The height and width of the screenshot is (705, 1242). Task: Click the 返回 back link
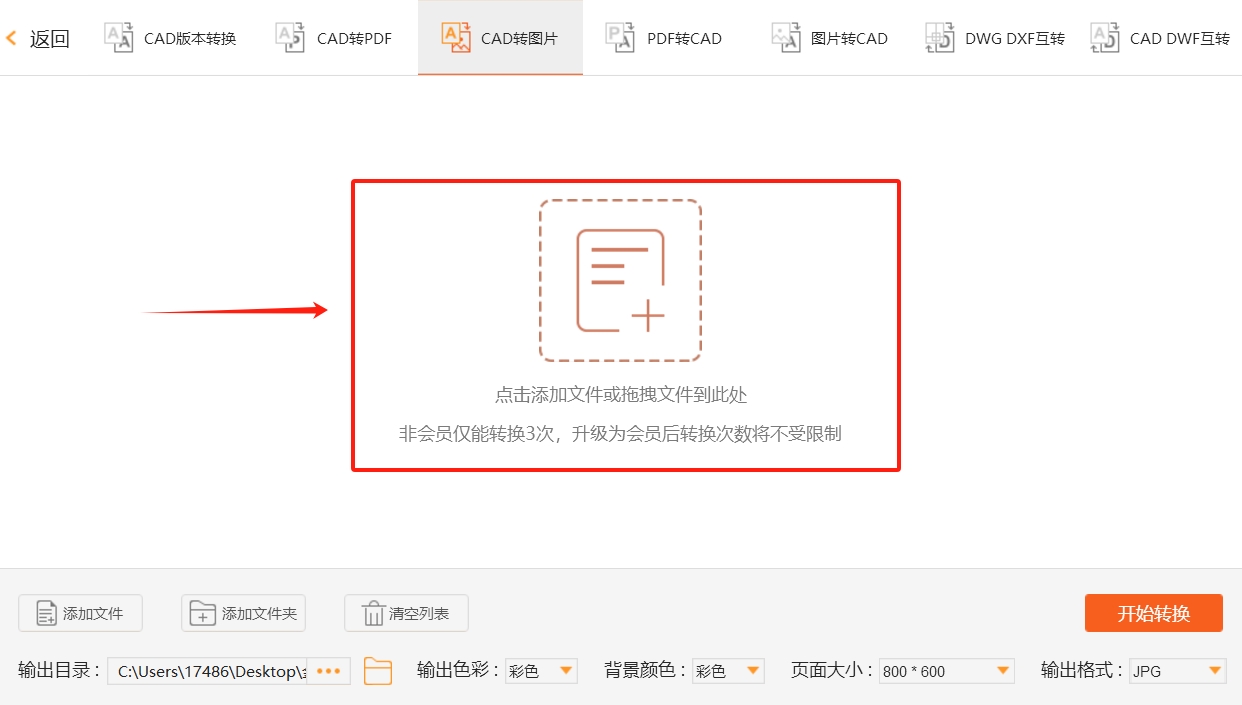38,38
